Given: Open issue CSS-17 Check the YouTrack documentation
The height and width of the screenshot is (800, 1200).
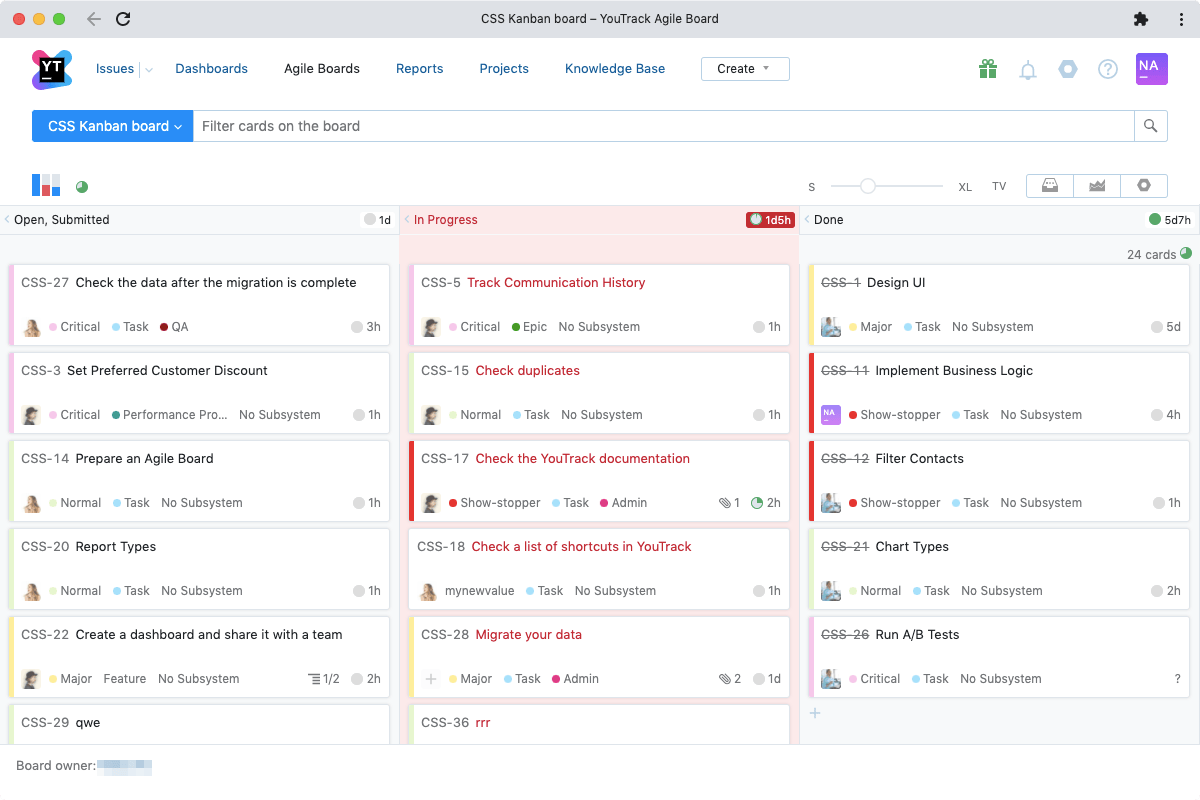Looking at the screenshot, I should tap(582, 459).
